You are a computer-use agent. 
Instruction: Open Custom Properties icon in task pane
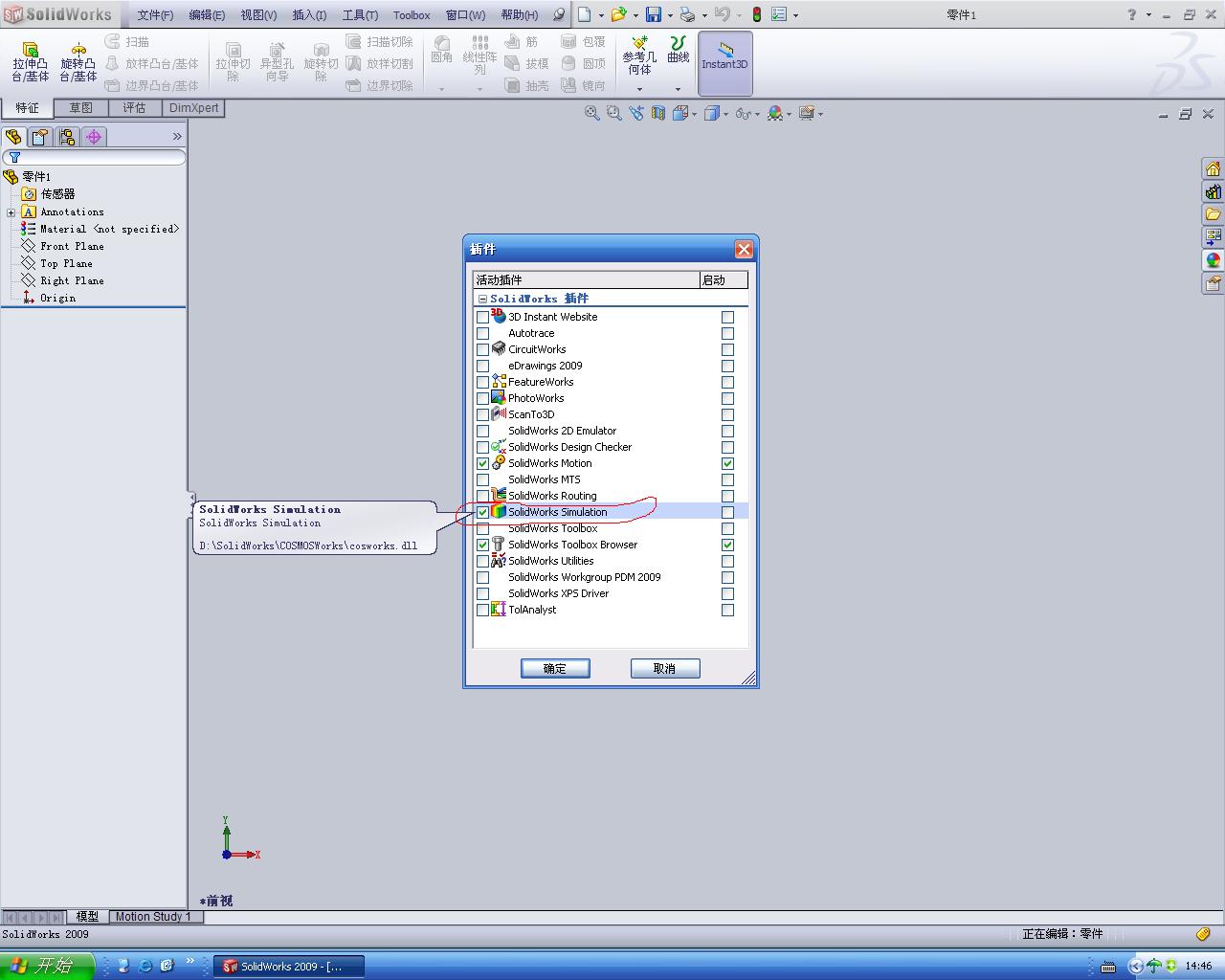click(1213, 283)
